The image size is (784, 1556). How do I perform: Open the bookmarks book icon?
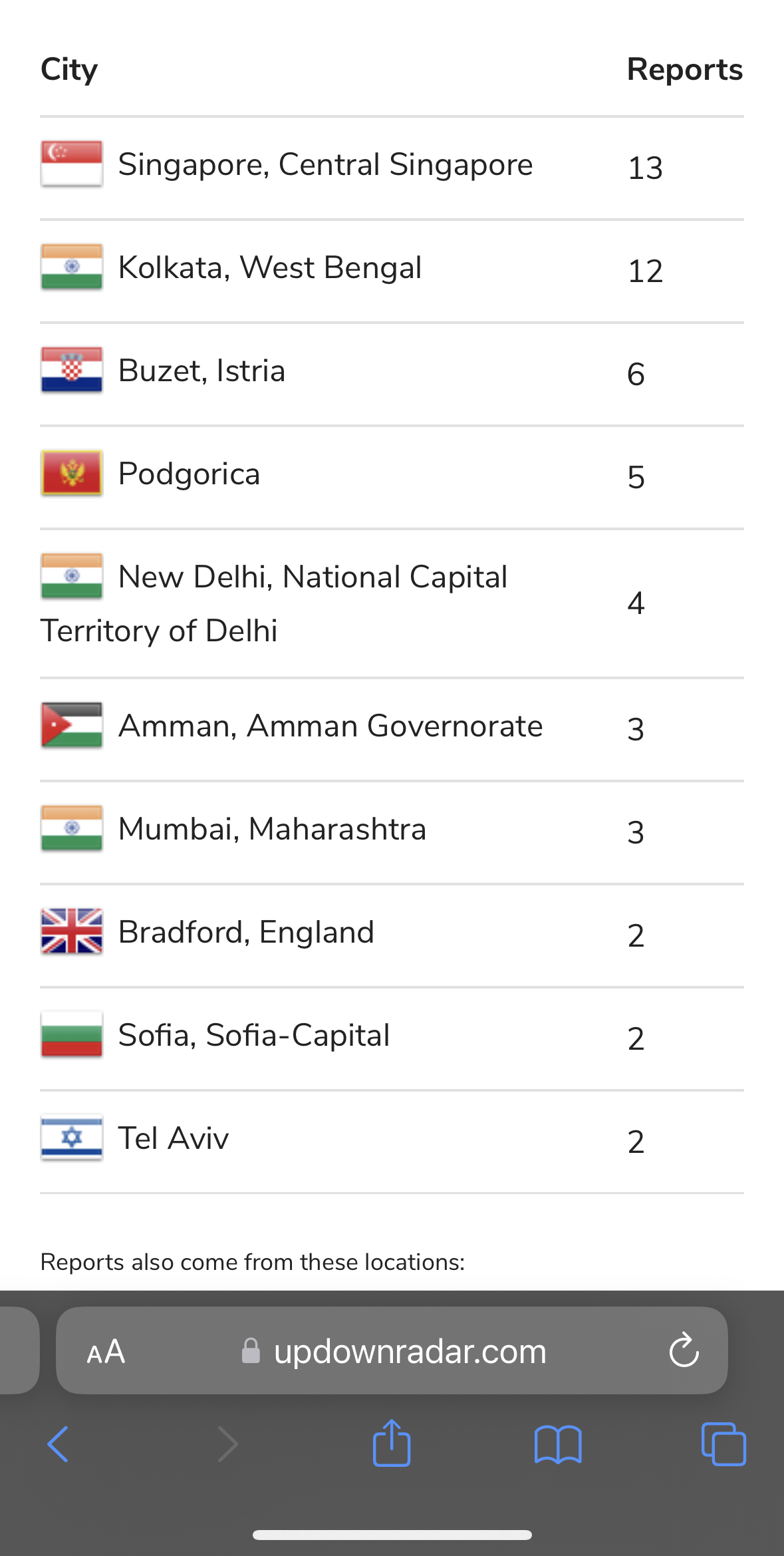(558, 1444)
